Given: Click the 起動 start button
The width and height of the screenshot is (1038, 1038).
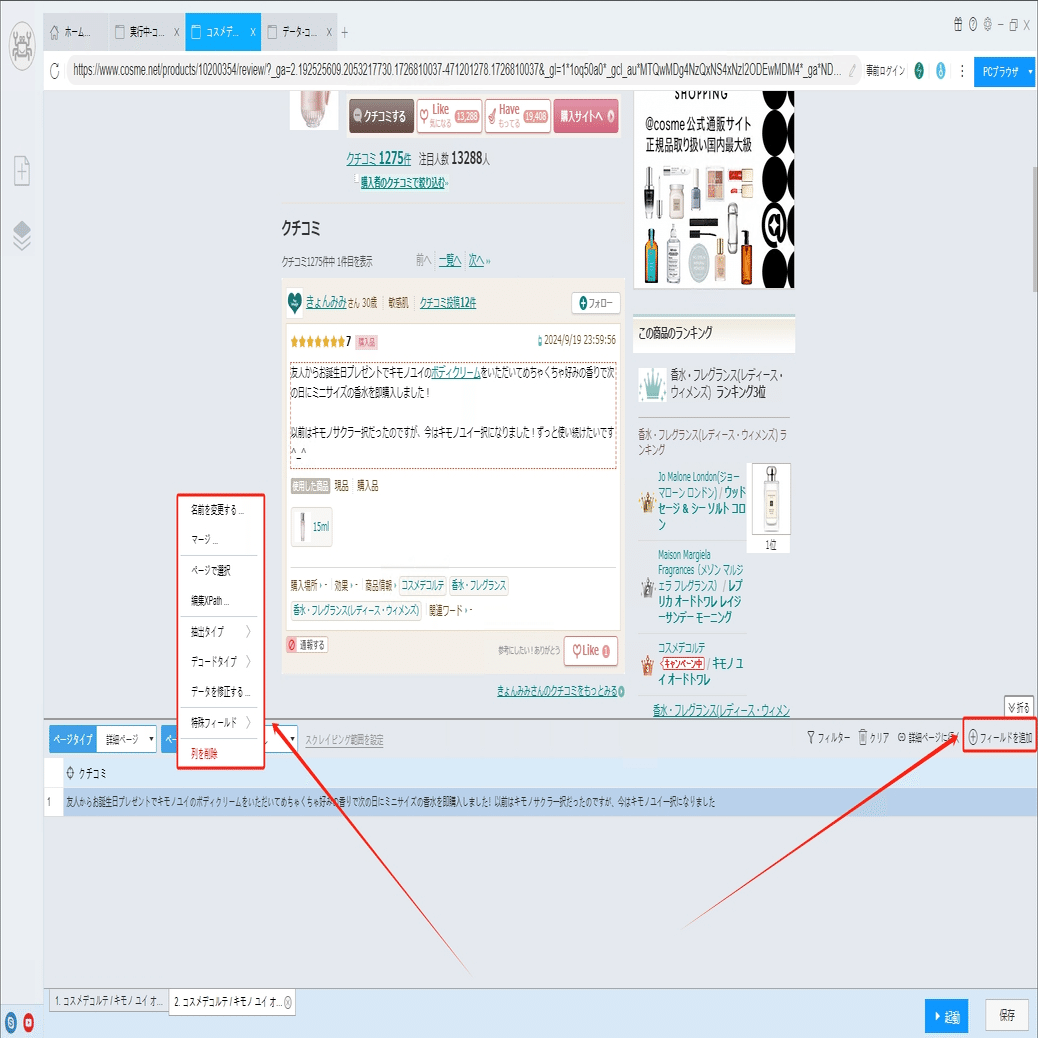Looking at the screenshot, I should click(947, 1017).
